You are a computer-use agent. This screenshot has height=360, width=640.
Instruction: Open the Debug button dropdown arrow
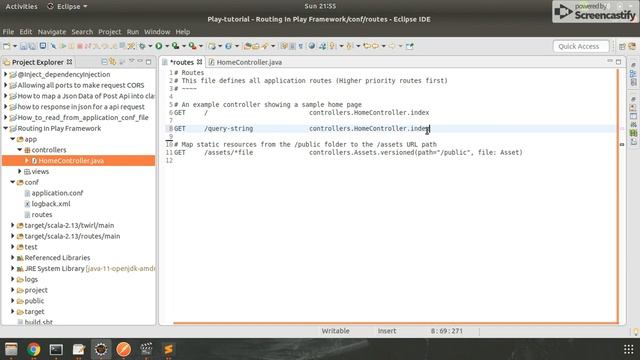[x=150, y=46]
